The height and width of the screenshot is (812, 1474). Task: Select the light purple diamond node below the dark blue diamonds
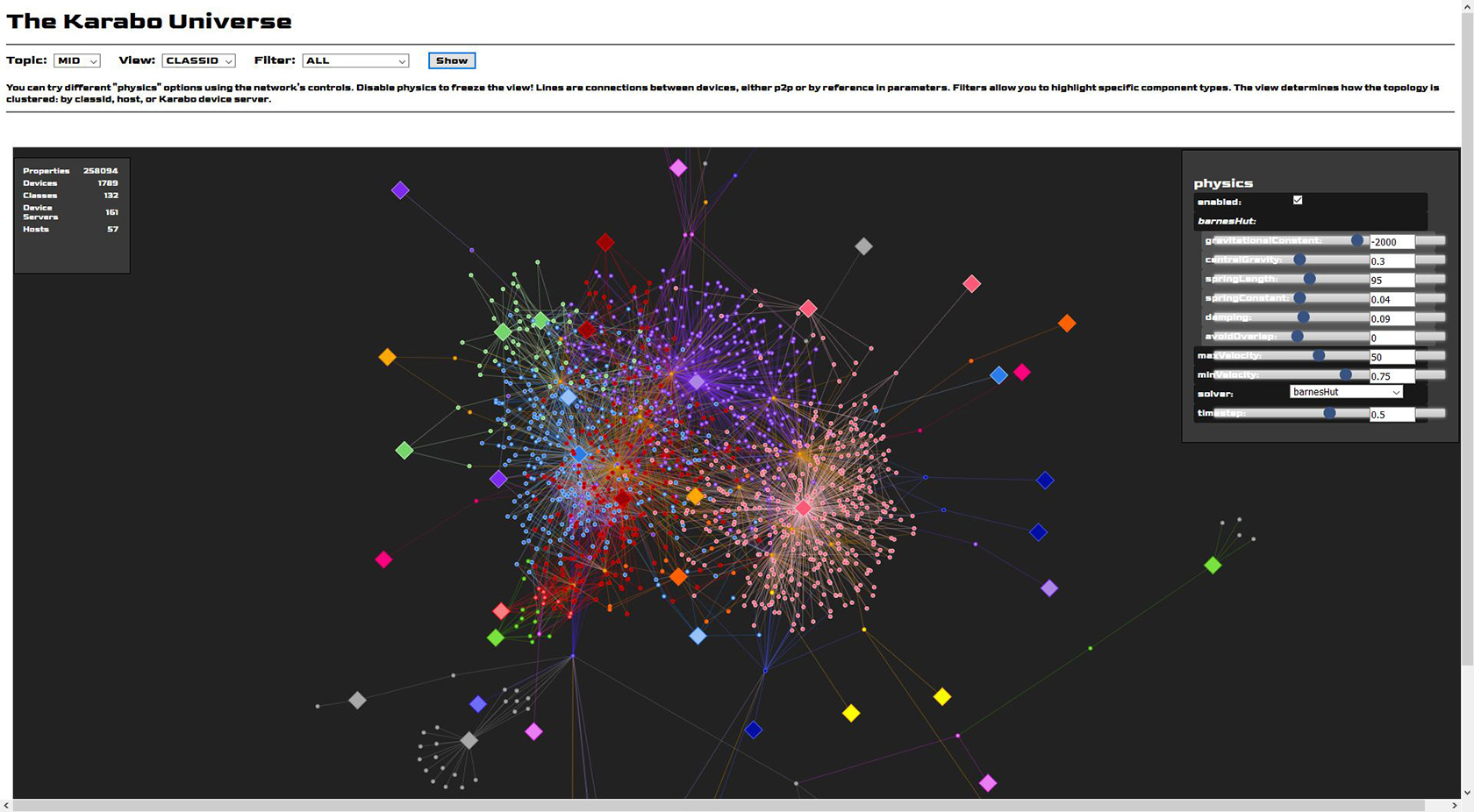[1049, 588]
